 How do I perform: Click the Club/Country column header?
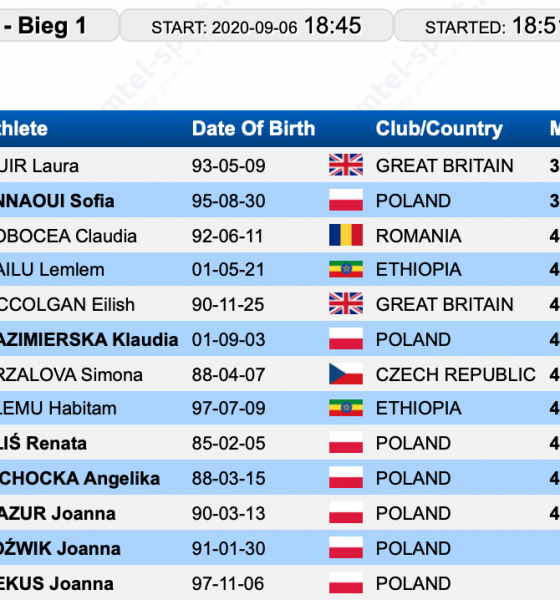439,128
